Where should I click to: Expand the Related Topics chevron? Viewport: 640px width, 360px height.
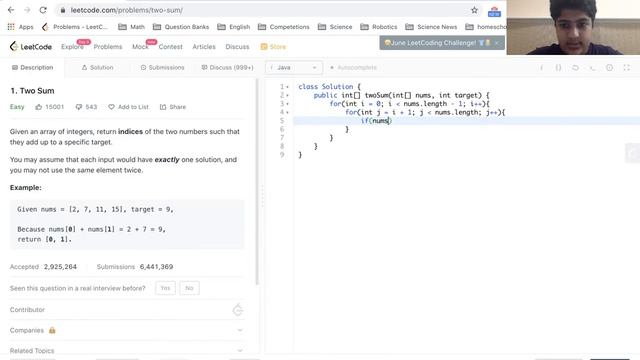(240, 351)
